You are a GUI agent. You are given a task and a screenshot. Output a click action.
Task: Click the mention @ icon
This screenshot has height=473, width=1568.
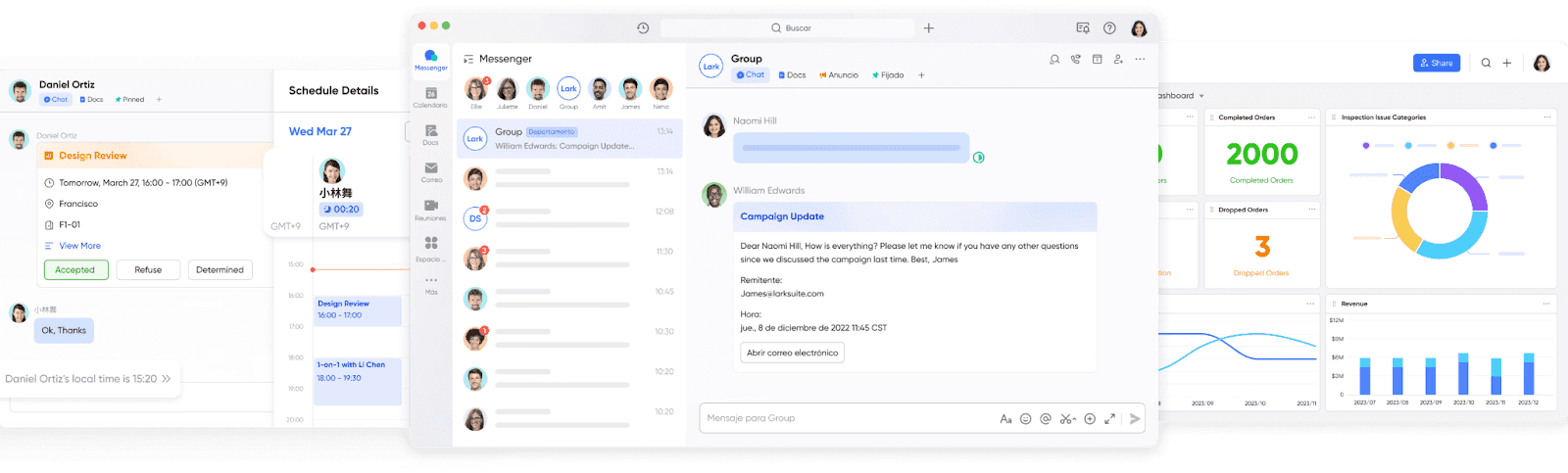point(1046,419)
